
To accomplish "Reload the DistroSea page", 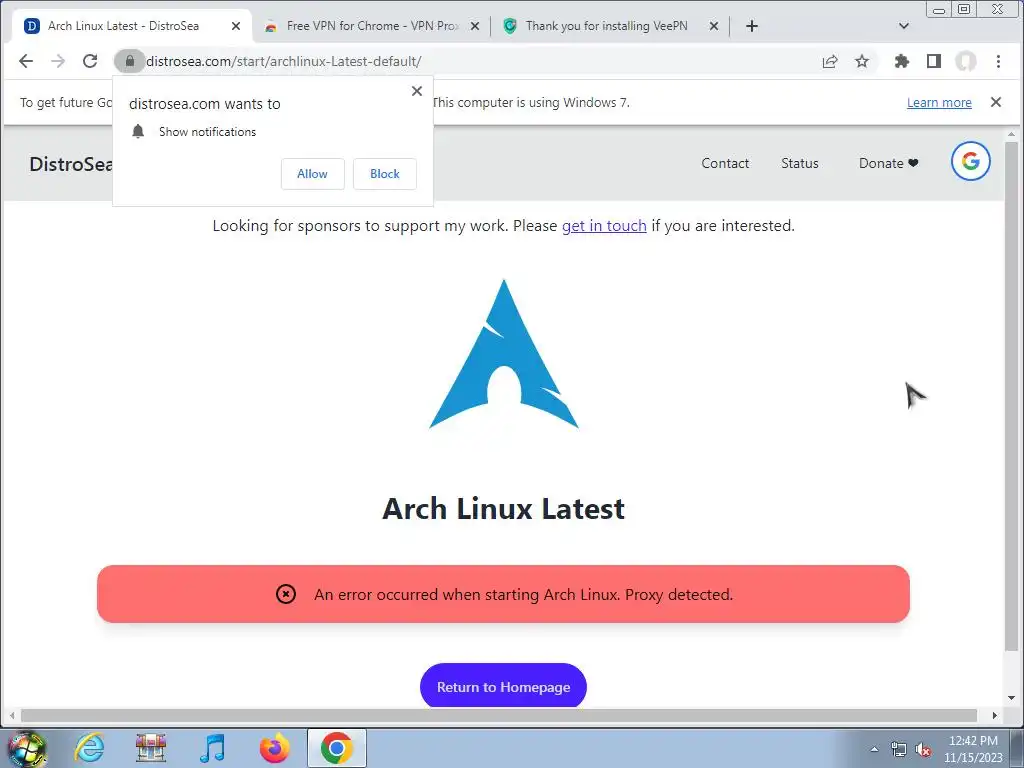I will point(90,61).
